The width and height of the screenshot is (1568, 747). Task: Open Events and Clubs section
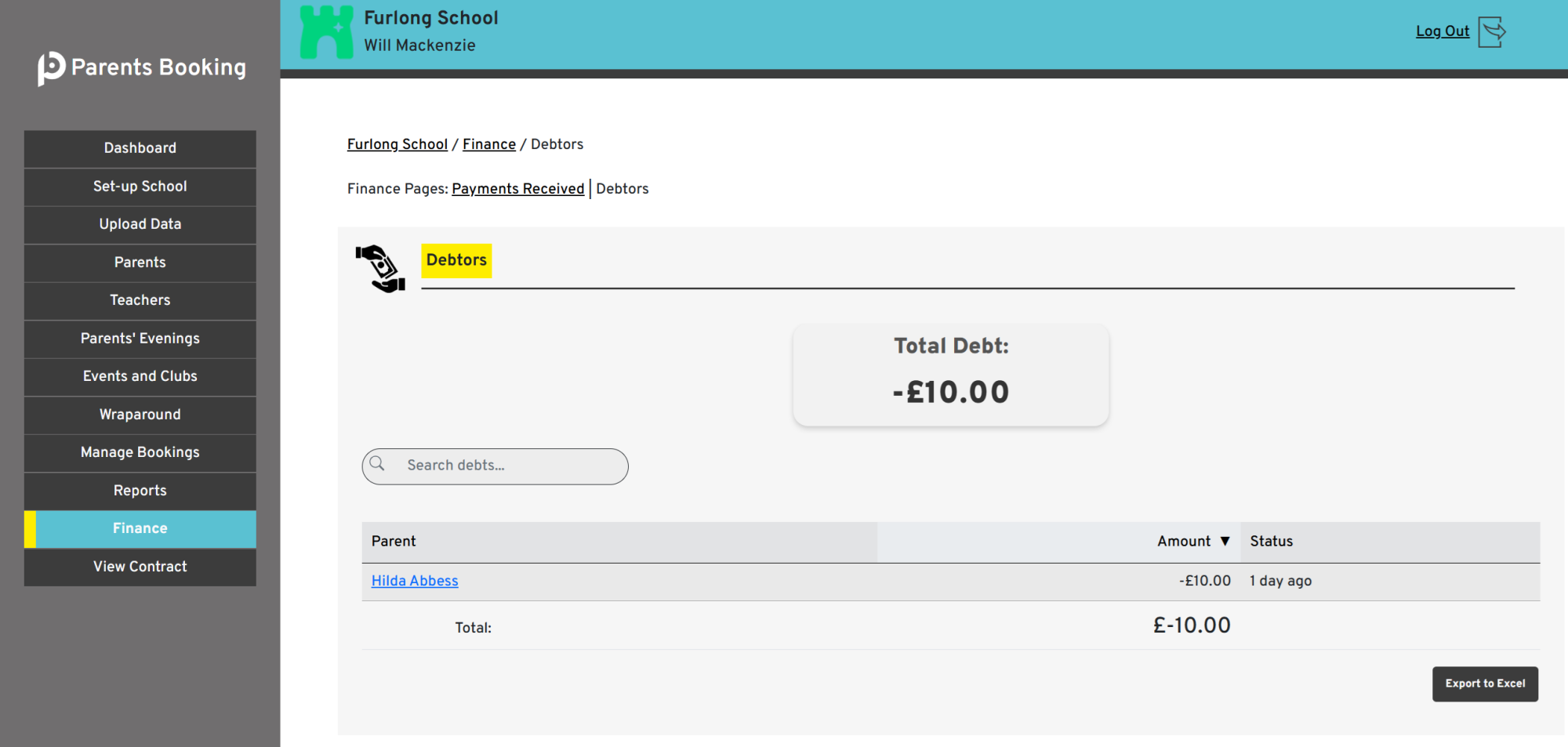pos(140,376)
